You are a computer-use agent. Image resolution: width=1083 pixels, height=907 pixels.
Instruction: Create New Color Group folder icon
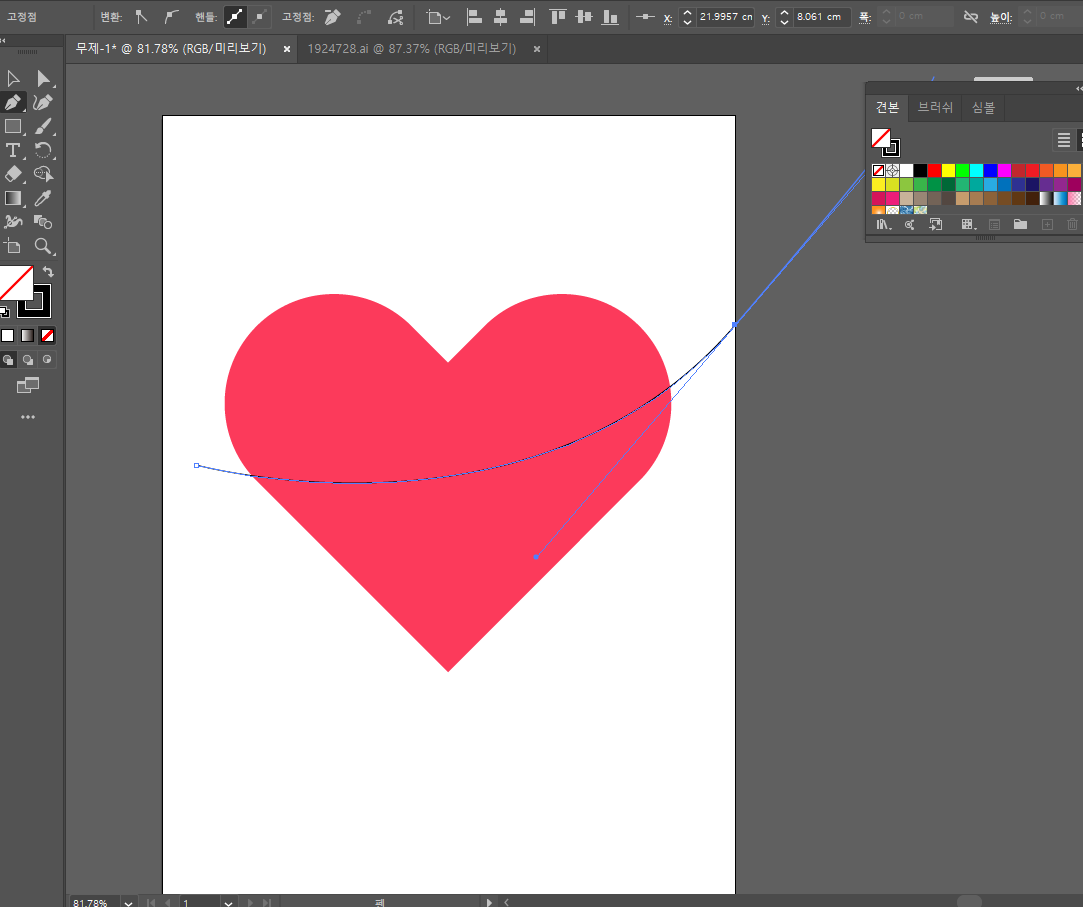click(x=1020, y=225)
